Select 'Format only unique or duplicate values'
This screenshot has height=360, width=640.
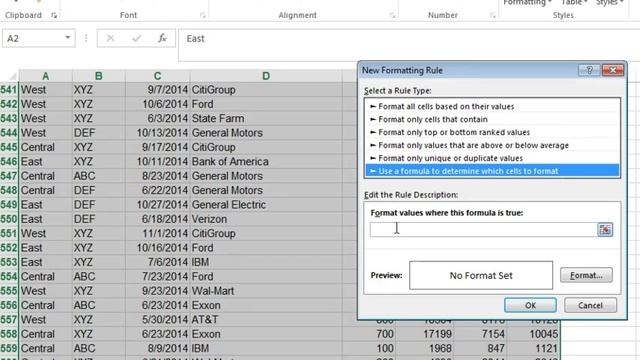[492, 158]
